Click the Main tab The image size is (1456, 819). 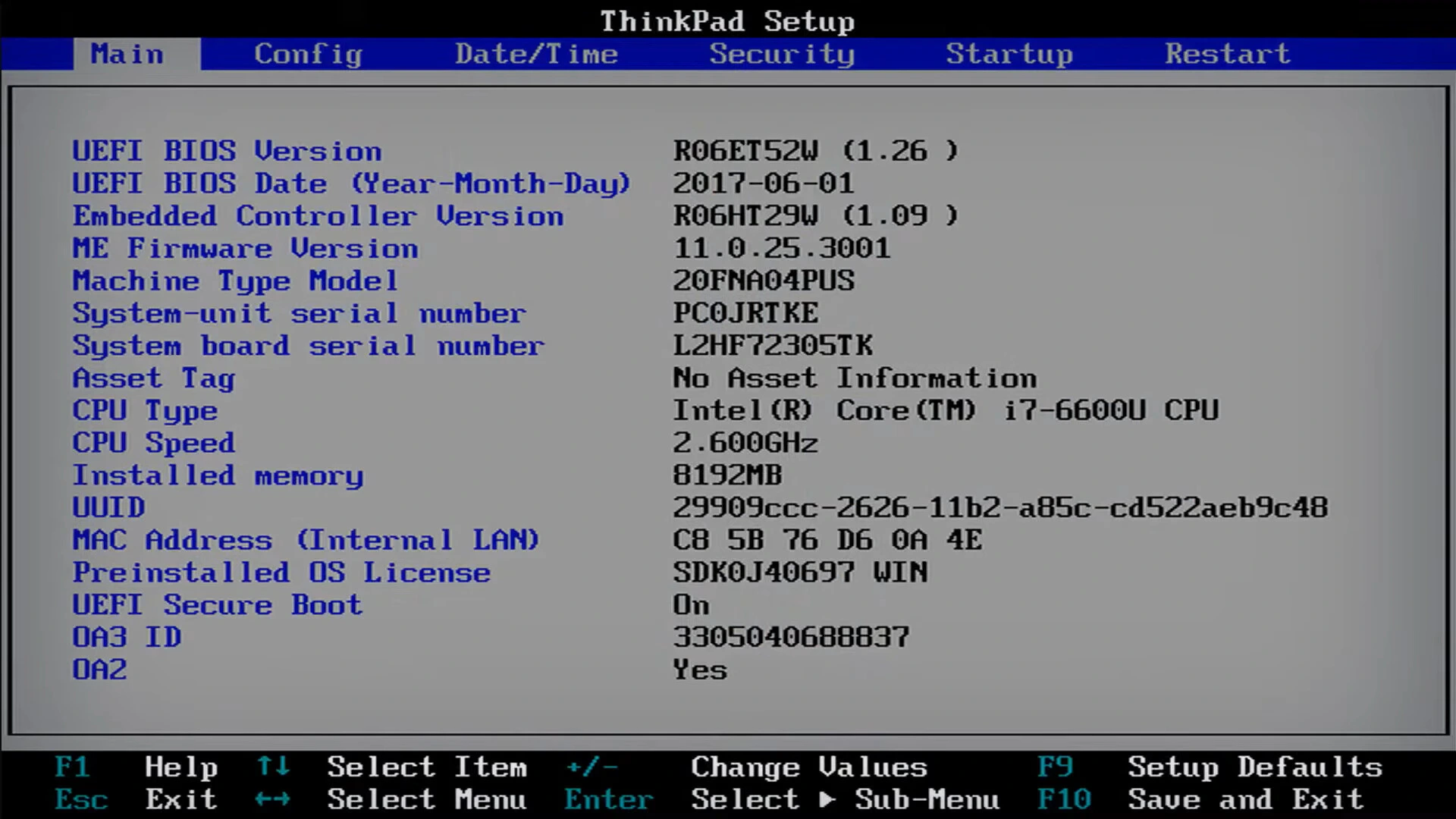(x=127, y=54)
